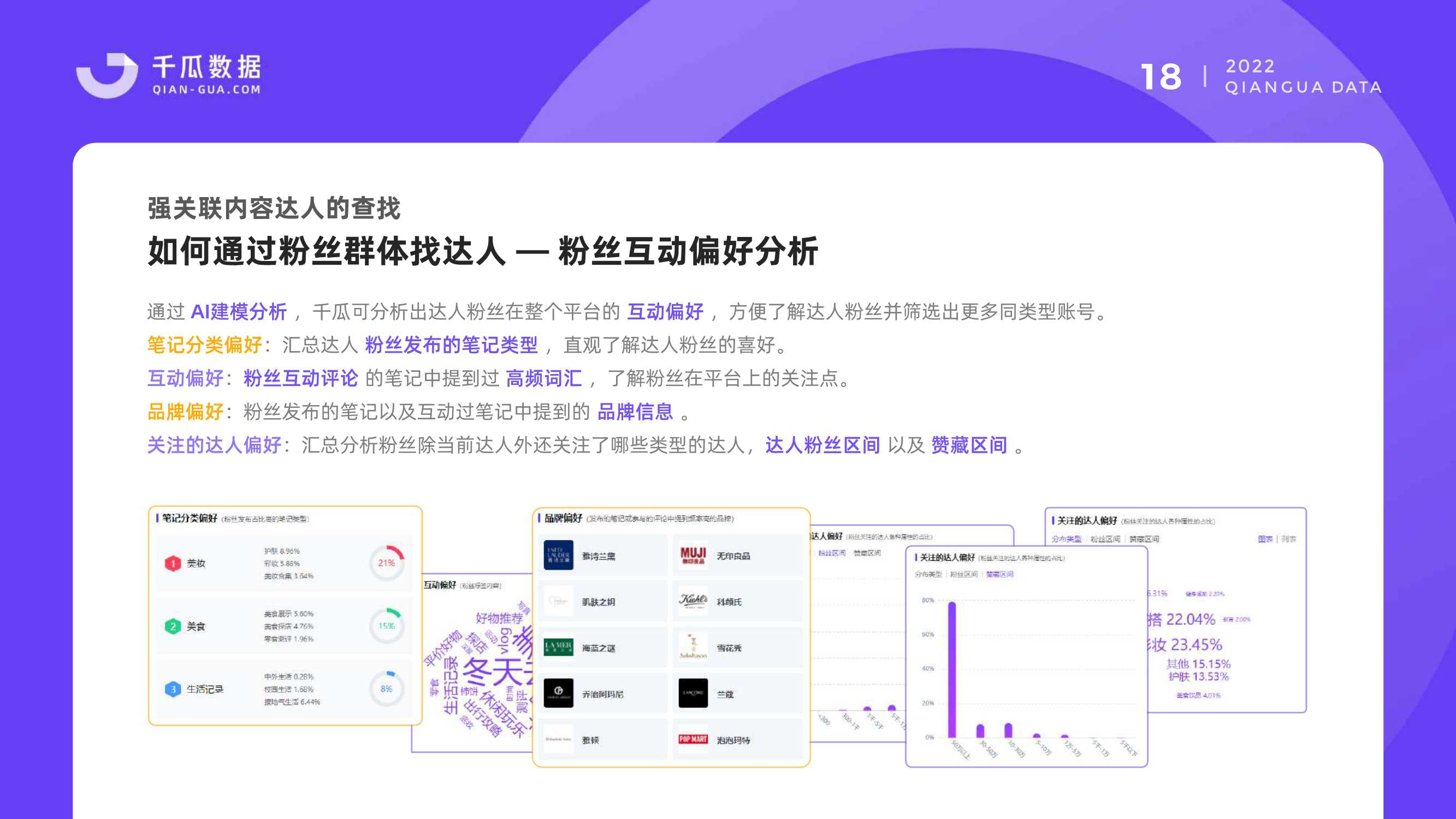Click the 美食饮品 4.01% label

[x=1198, y=696]
